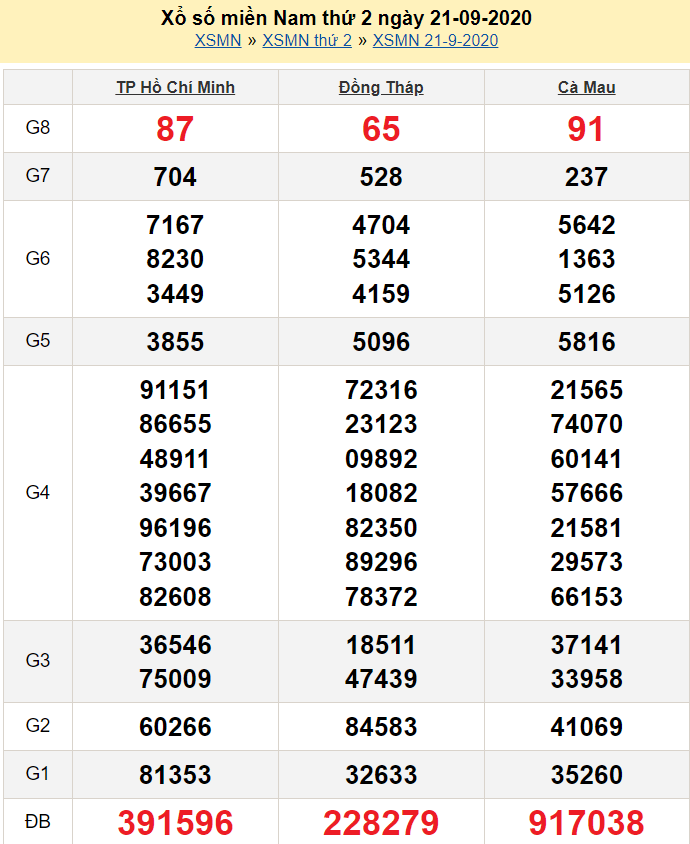Select the Cà Mau G8 number 91
The width and height of the screenshot is (690, 844).
[586, 129]
